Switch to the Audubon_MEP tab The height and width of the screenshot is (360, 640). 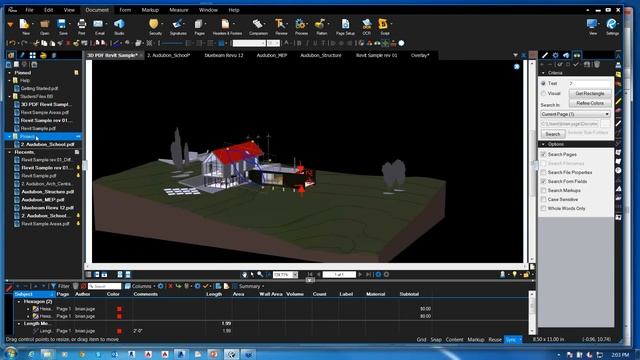click(x=272, y=55)
